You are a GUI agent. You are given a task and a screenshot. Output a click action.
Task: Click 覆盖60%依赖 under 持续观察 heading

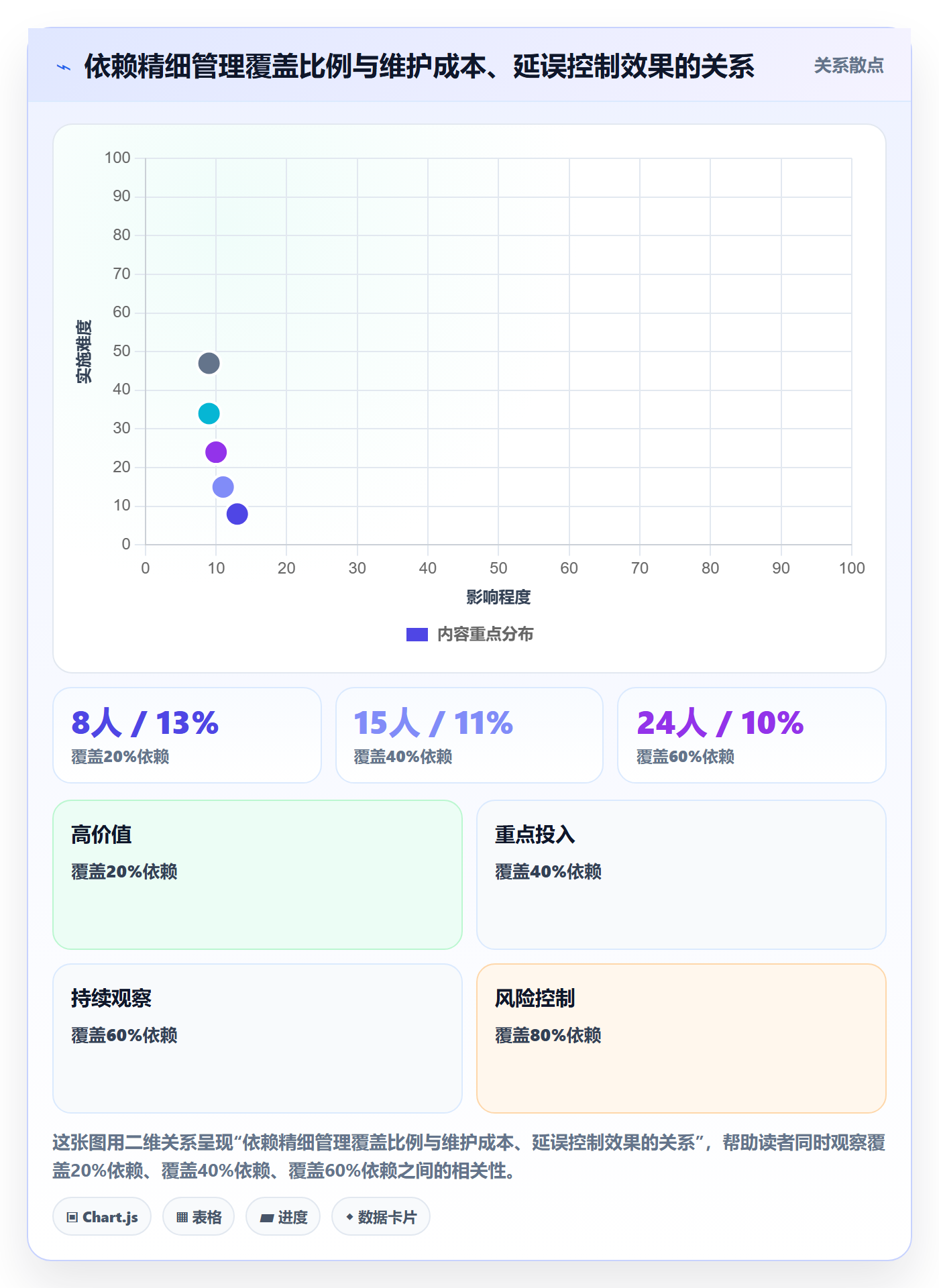pos(124,1035)
